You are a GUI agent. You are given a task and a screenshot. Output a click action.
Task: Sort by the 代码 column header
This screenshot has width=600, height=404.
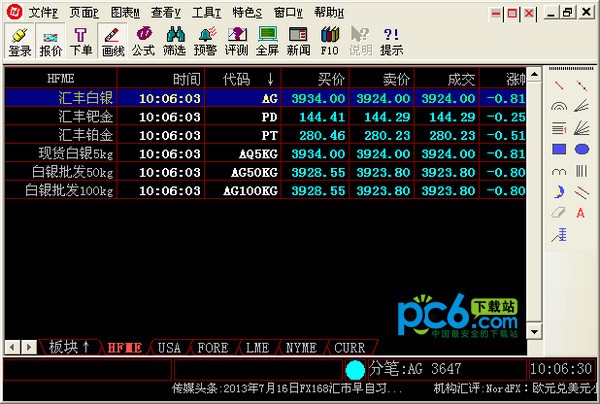[x=243, y=79]
